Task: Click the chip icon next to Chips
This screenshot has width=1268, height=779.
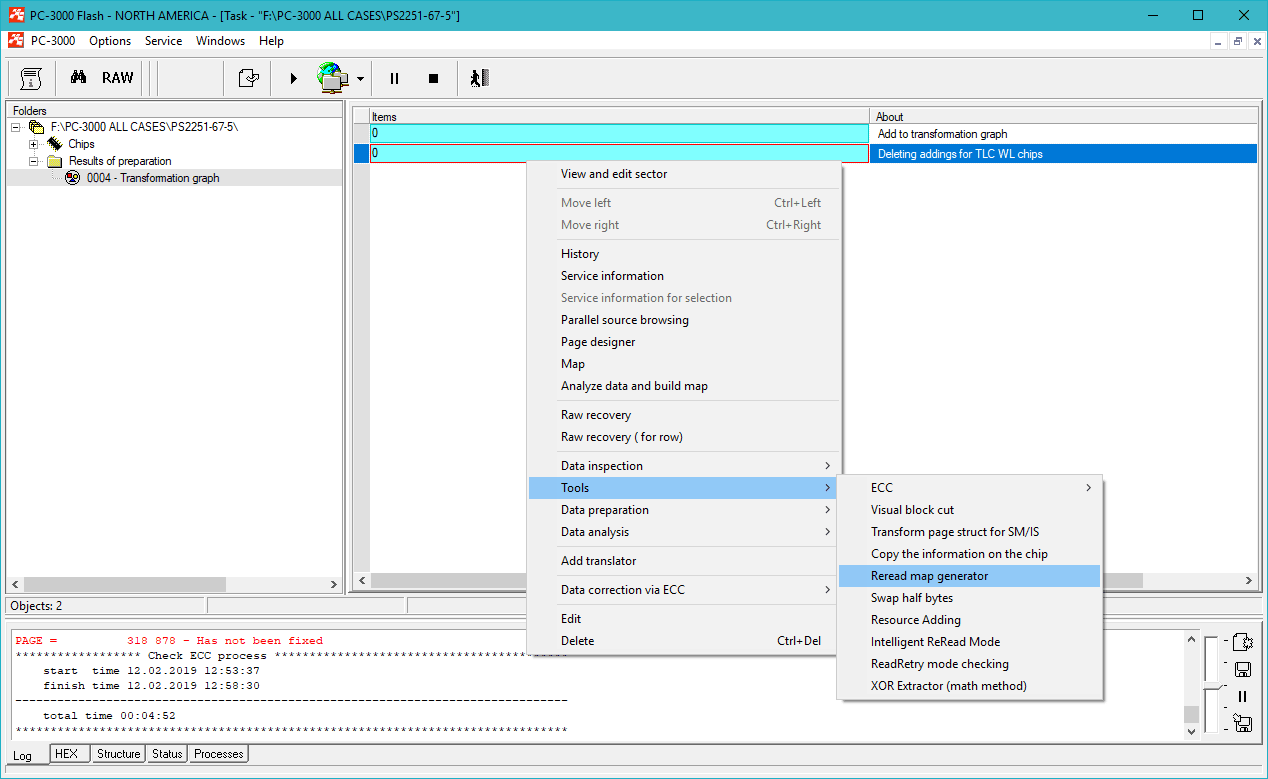Action: point(54,144)
